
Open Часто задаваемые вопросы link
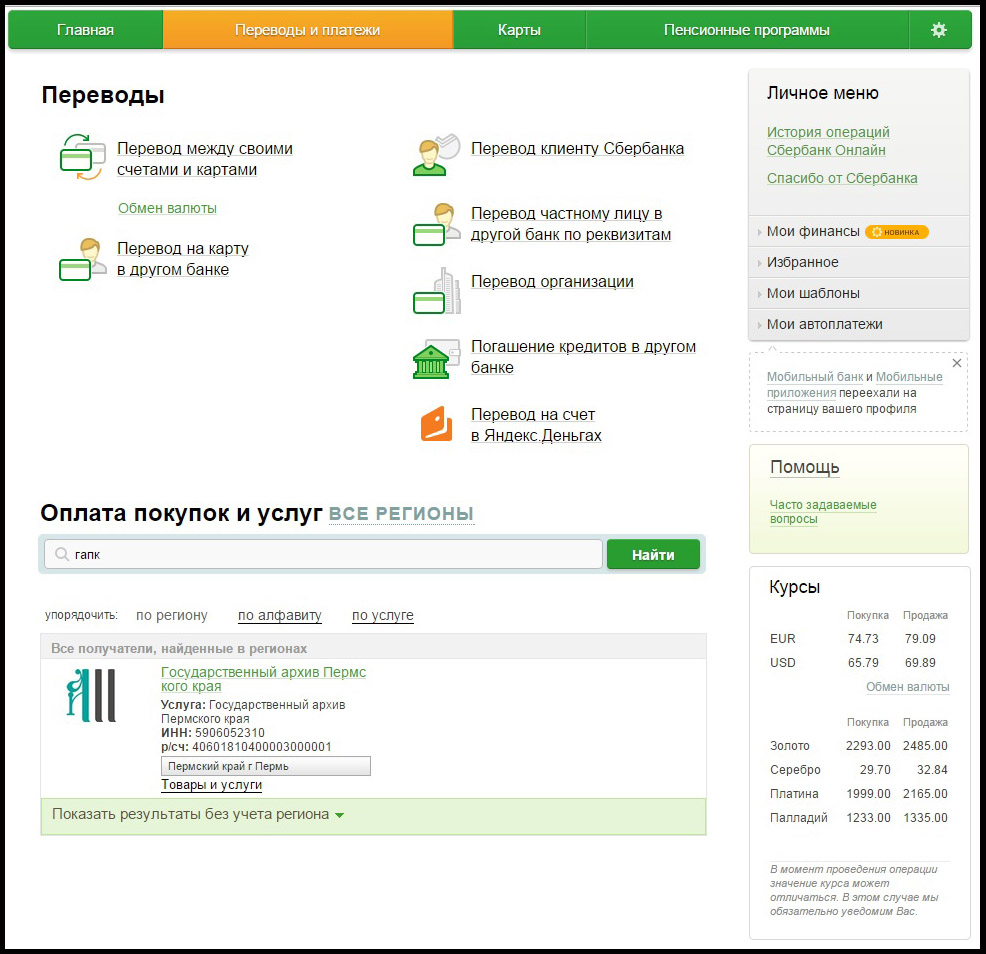[823, 512]
